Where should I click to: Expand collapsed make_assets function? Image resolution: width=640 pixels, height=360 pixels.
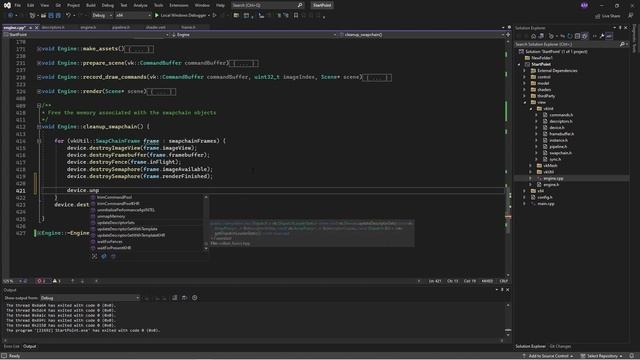pyautogui.click(x=39, y=49)
